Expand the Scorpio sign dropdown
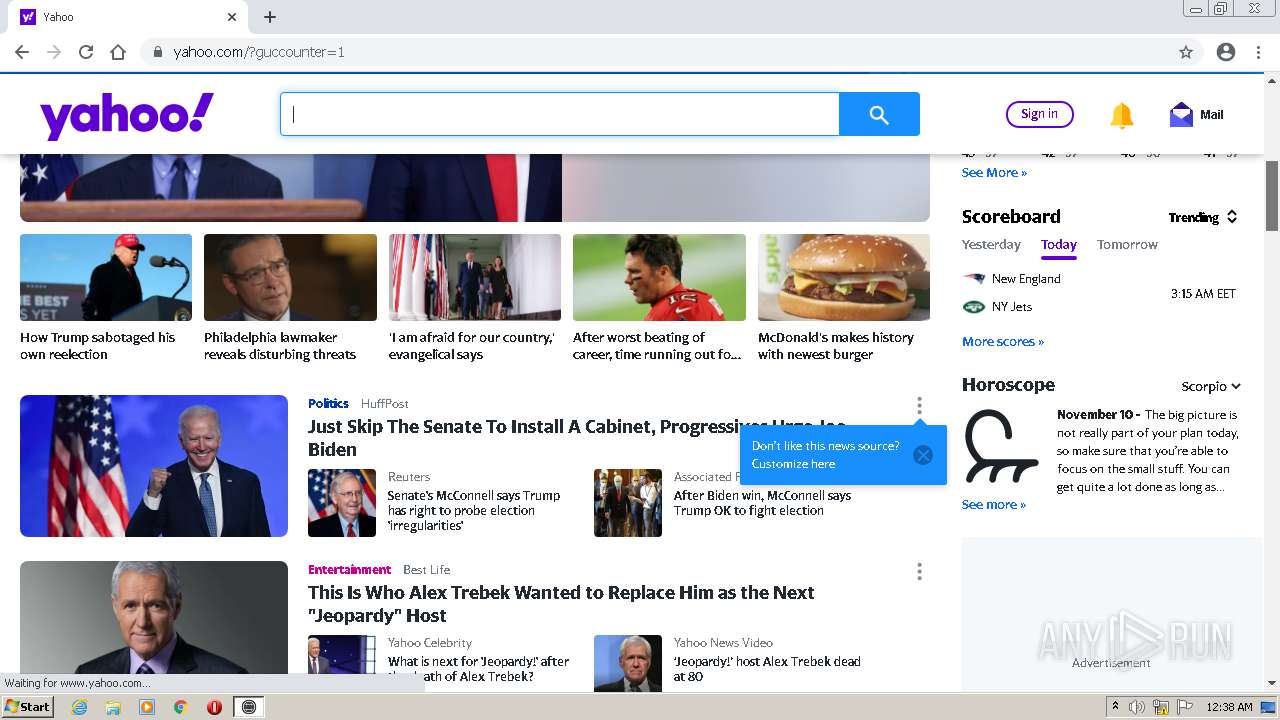The image size is (1280, 720). [x=1211, y=386]
